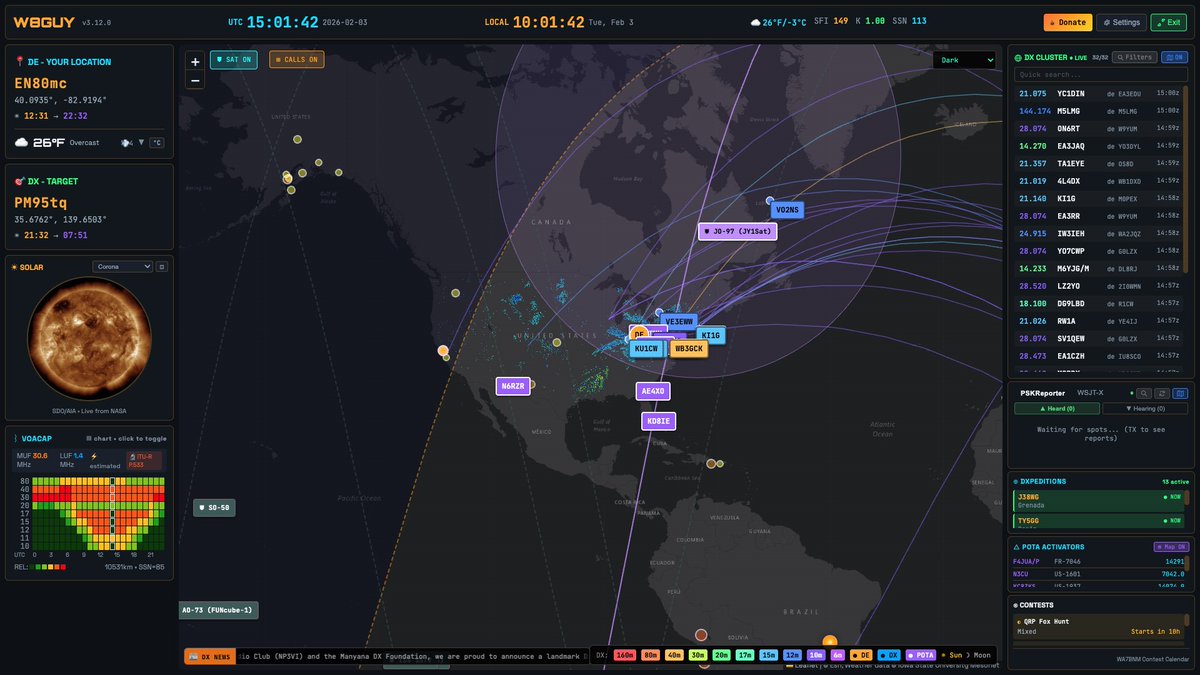Click the KU1CW callsign marker
Screen dimensions: 1200x675
[x=646, y=349]
